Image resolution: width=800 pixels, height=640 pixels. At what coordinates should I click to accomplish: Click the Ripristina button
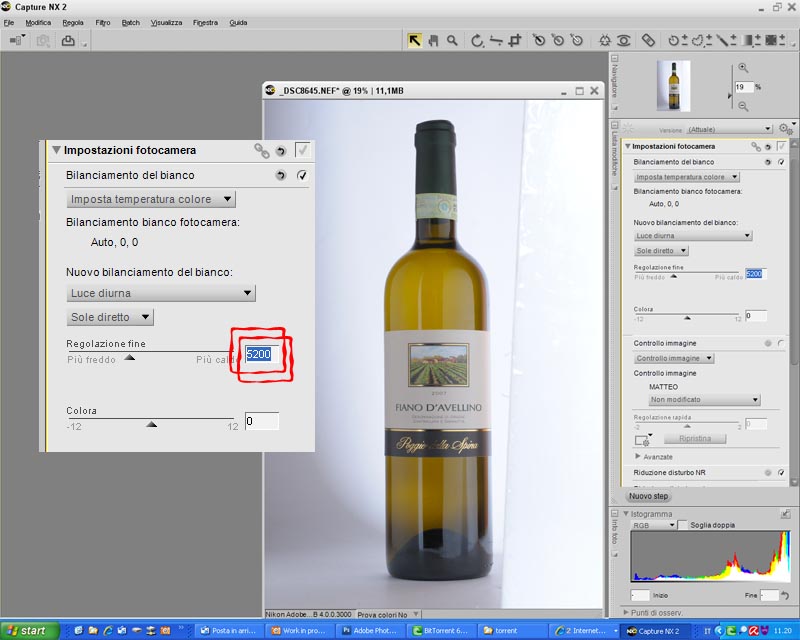coord(695,439)
